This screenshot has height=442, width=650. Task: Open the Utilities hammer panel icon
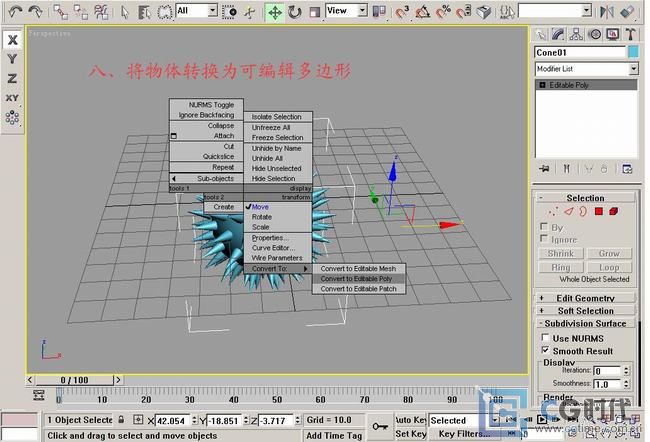click(x=631, y=34)
